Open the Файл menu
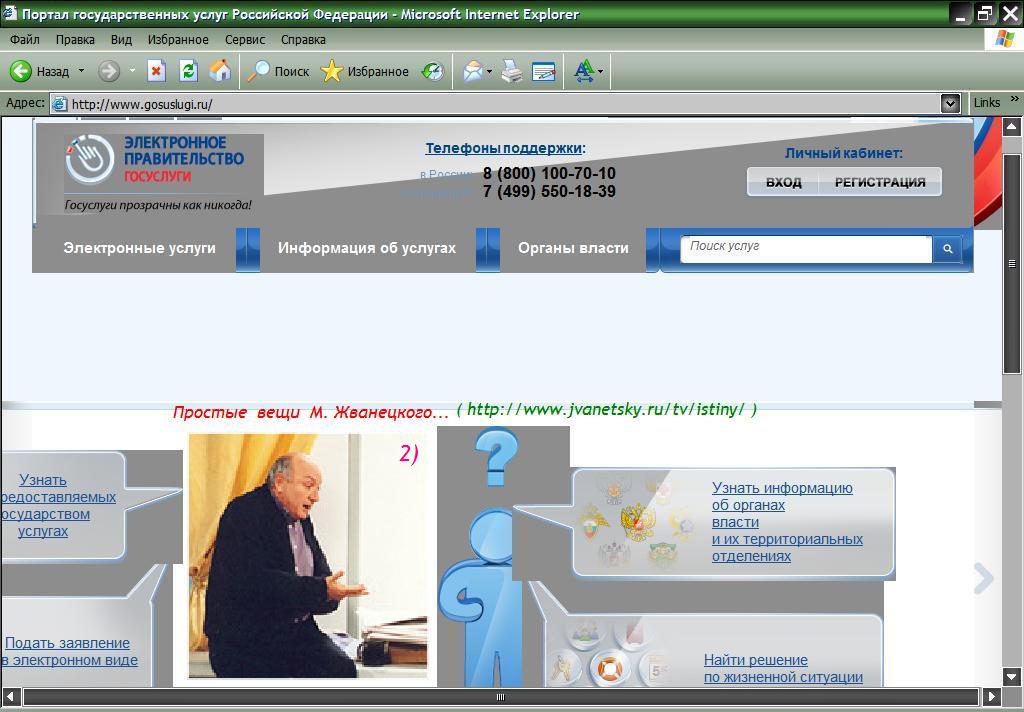Image resolution: width=1024 pixels, height=712 pixels. coord(24,39)
